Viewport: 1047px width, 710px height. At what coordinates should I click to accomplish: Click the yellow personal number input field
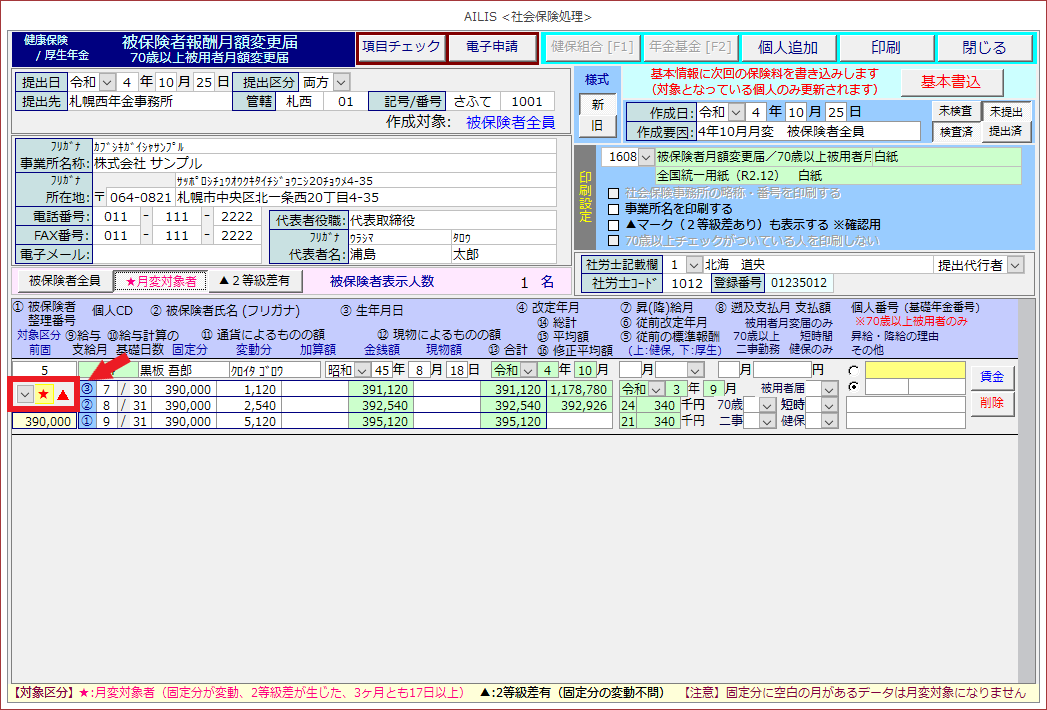click(915, 371)
